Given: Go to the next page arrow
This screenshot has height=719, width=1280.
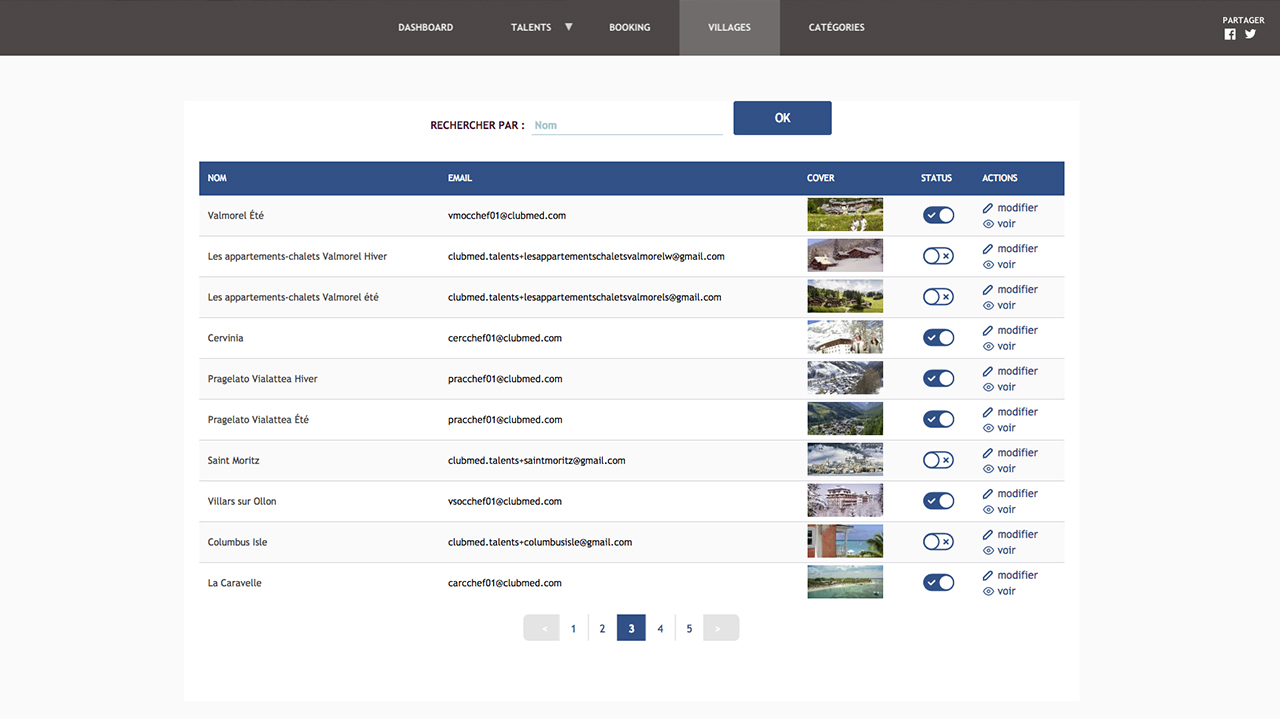Looking at the screenshot, I should point(721,628).
